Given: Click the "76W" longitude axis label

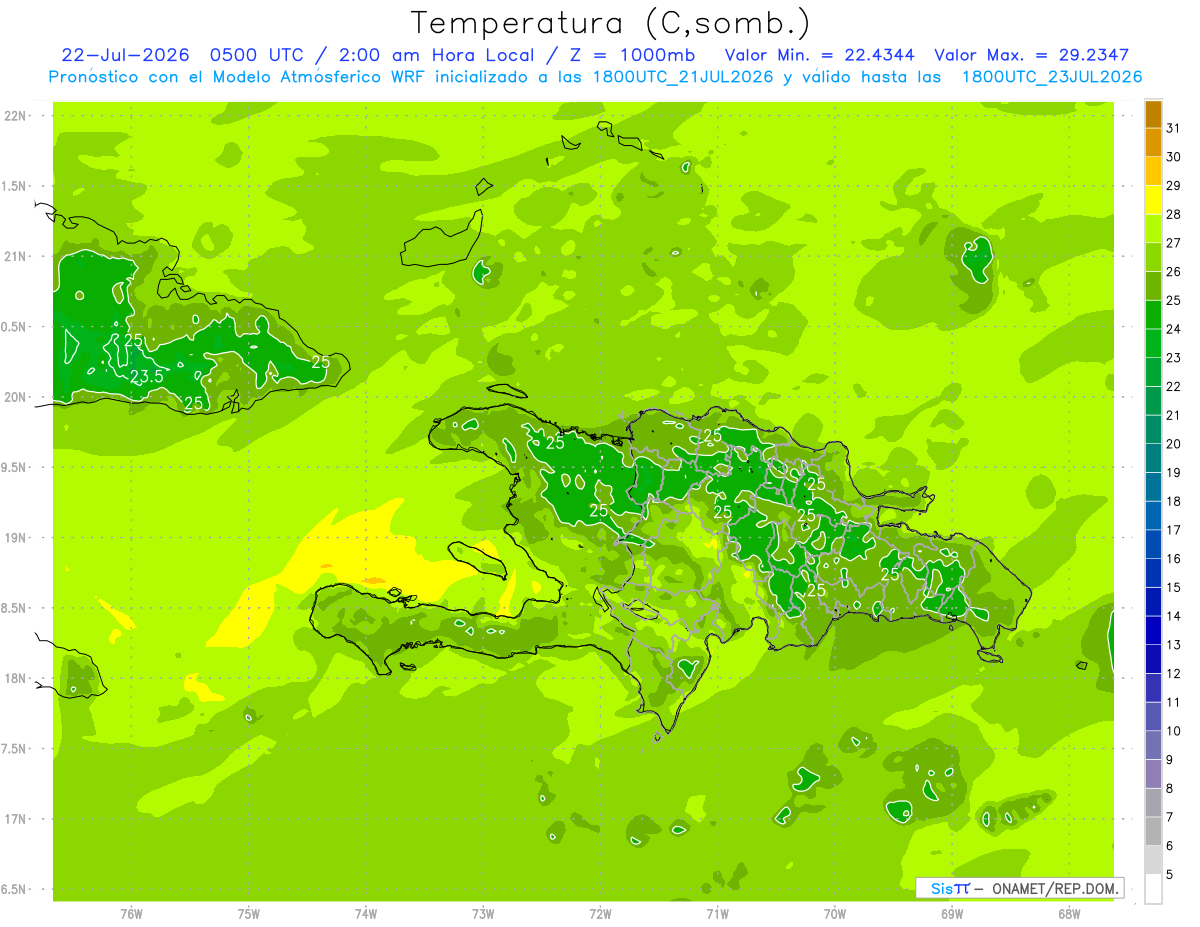Looking at the screenshot, I should pos(131,914).
